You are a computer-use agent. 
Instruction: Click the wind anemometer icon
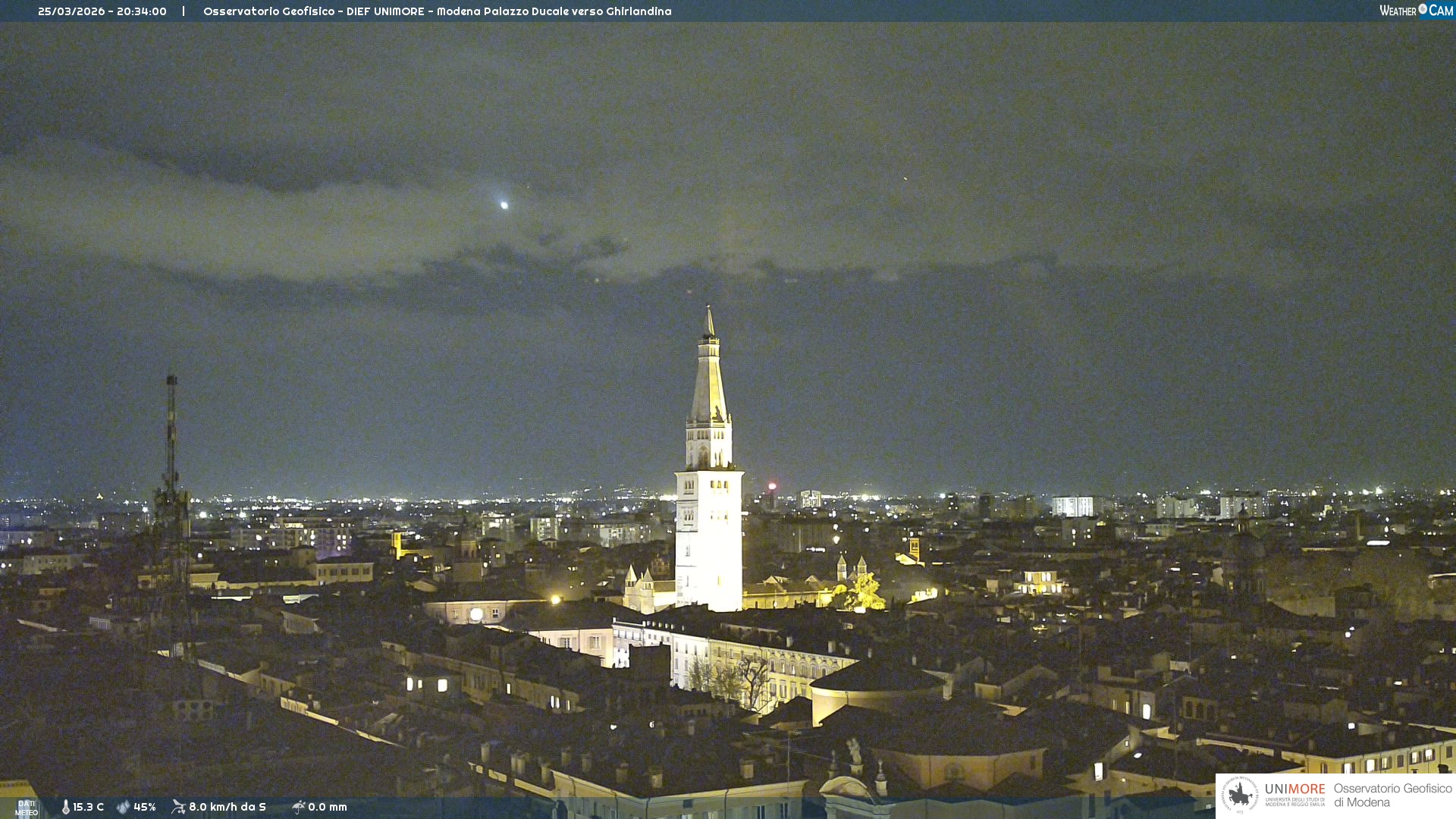[x=178, y=807]
